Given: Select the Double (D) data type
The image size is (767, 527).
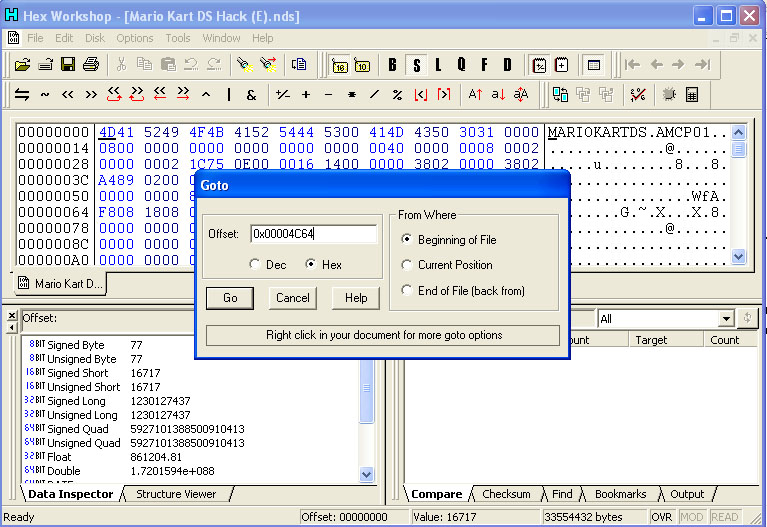Looking at the screenshot, I should point(508,65).
